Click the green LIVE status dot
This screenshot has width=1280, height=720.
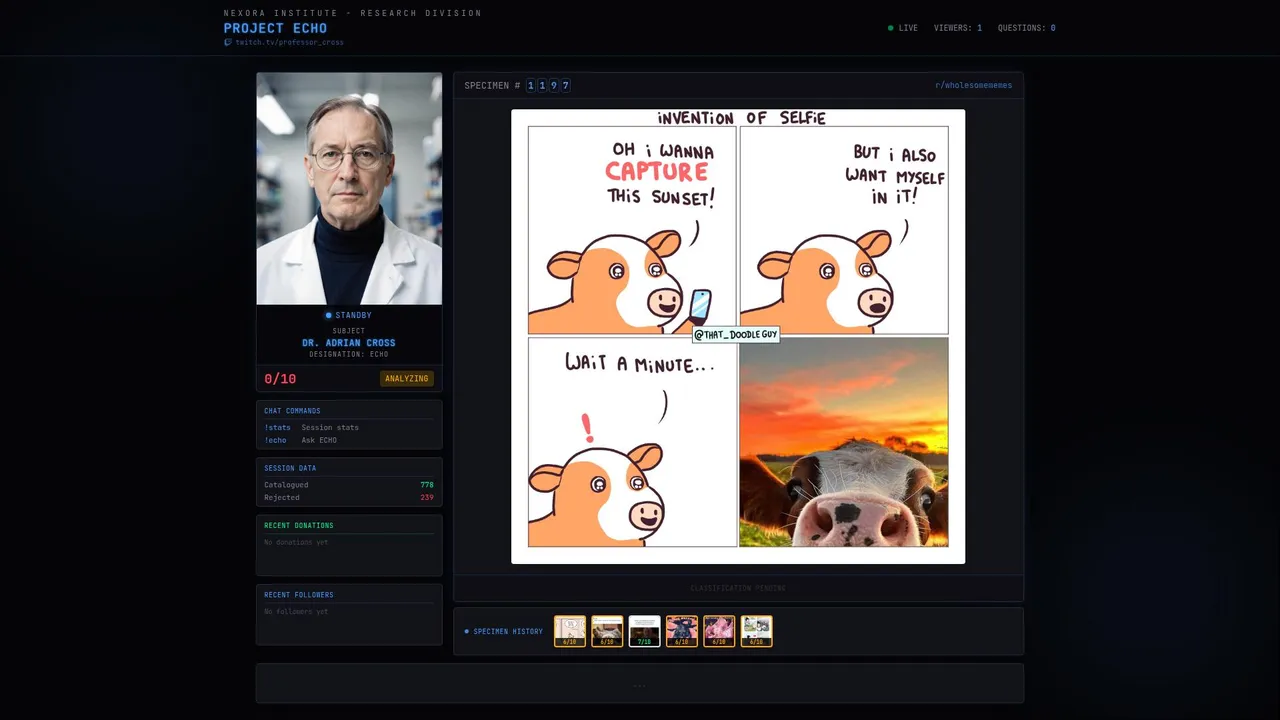(891, 28)
